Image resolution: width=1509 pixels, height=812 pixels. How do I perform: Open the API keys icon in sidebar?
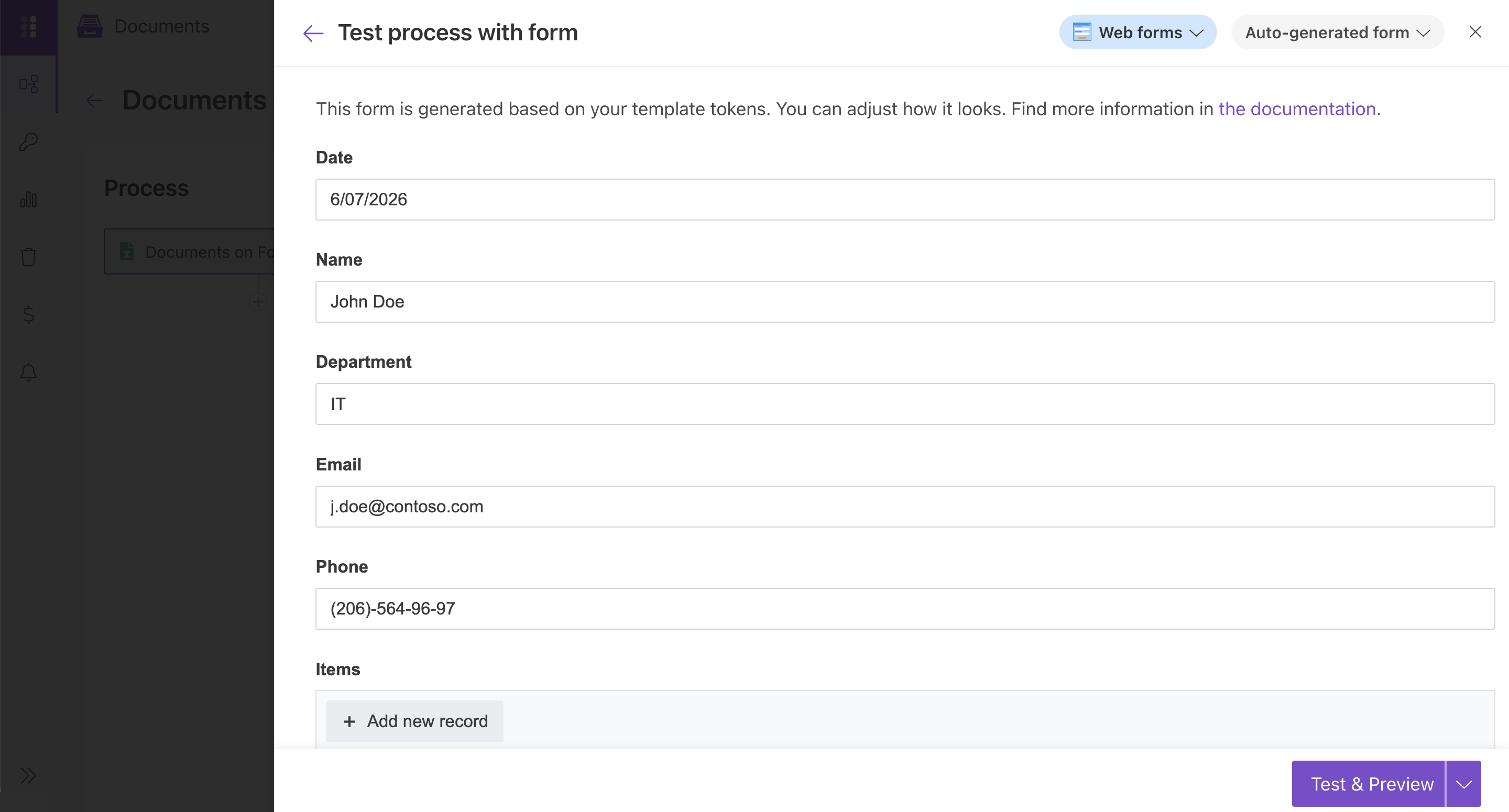pyautogui.click(x=29, y=142)
